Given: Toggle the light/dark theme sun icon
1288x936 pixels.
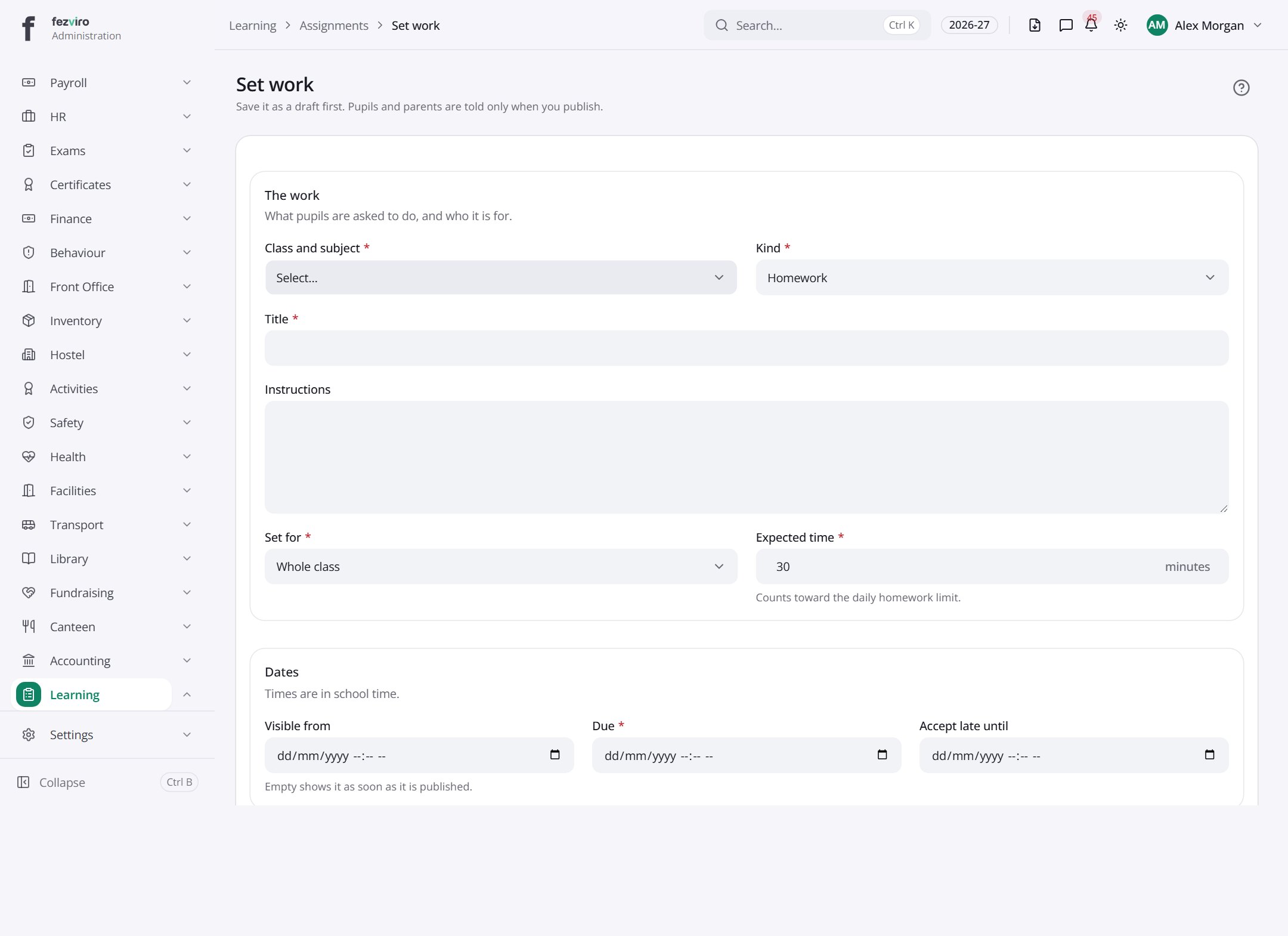Looking at the screenshot, I should point(1120,25).
